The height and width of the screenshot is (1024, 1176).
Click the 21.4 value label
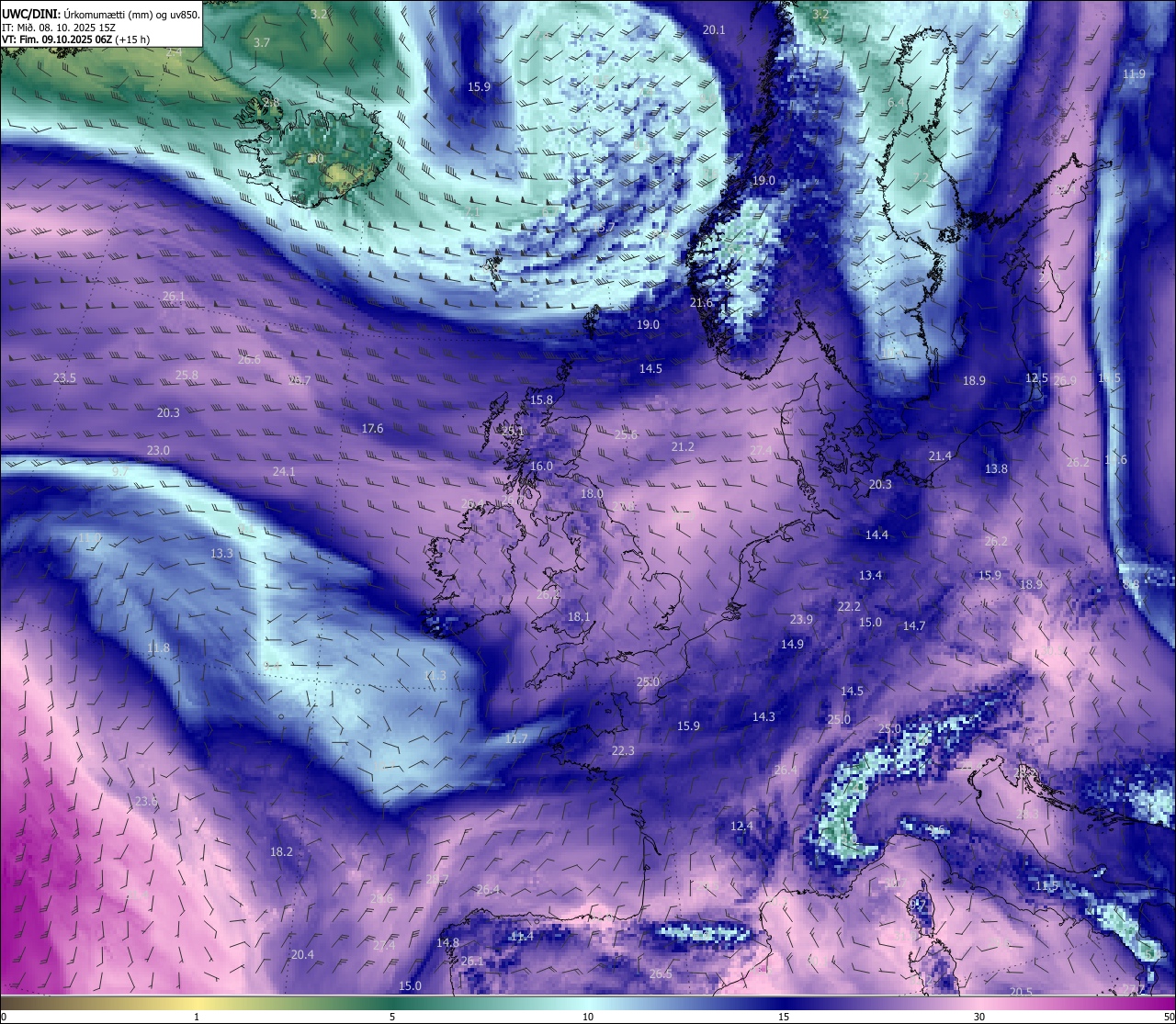point(940,456)
